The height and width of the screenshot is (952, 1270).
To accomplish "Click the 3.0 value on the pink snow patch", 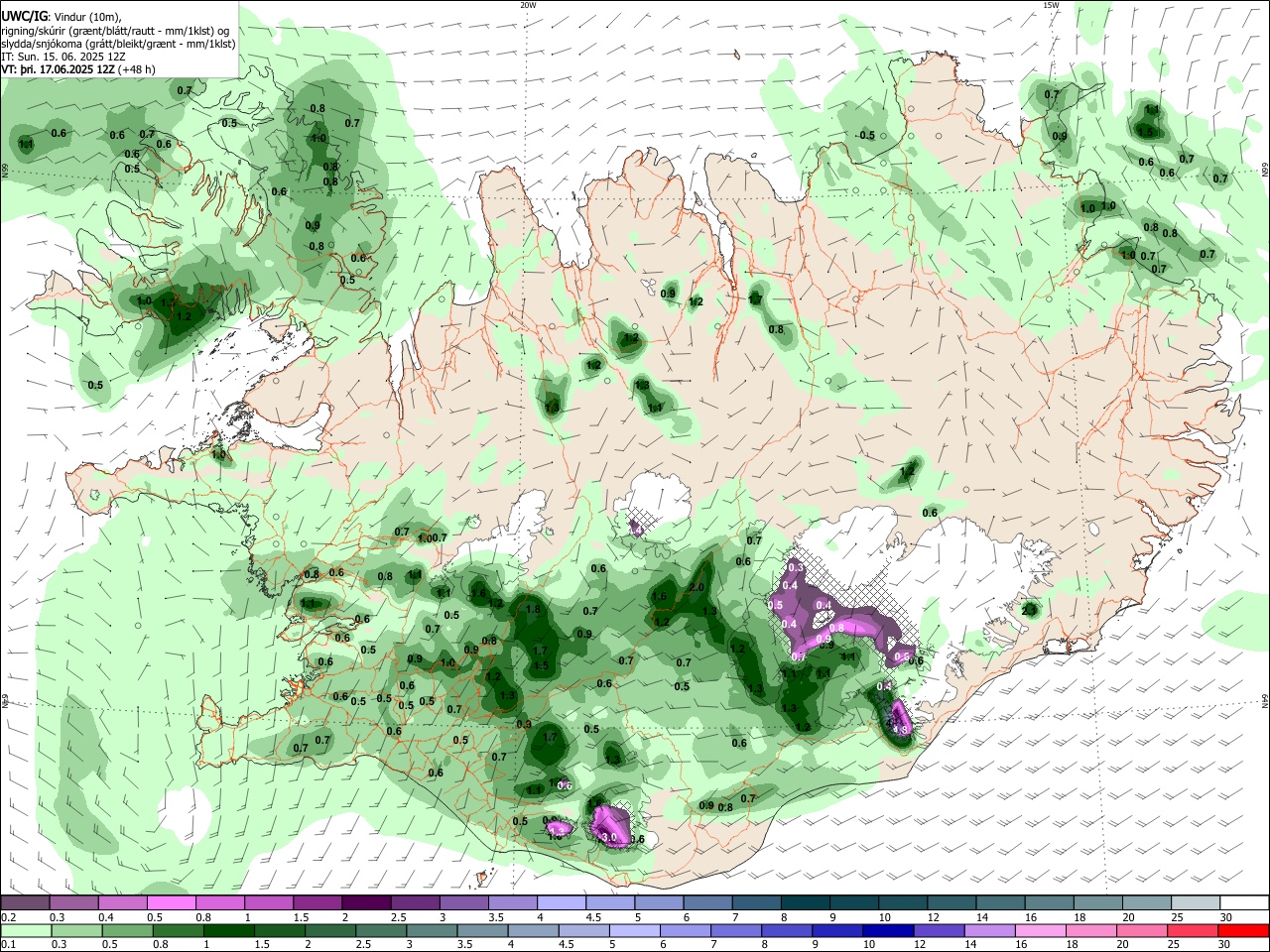I will 609,838.
